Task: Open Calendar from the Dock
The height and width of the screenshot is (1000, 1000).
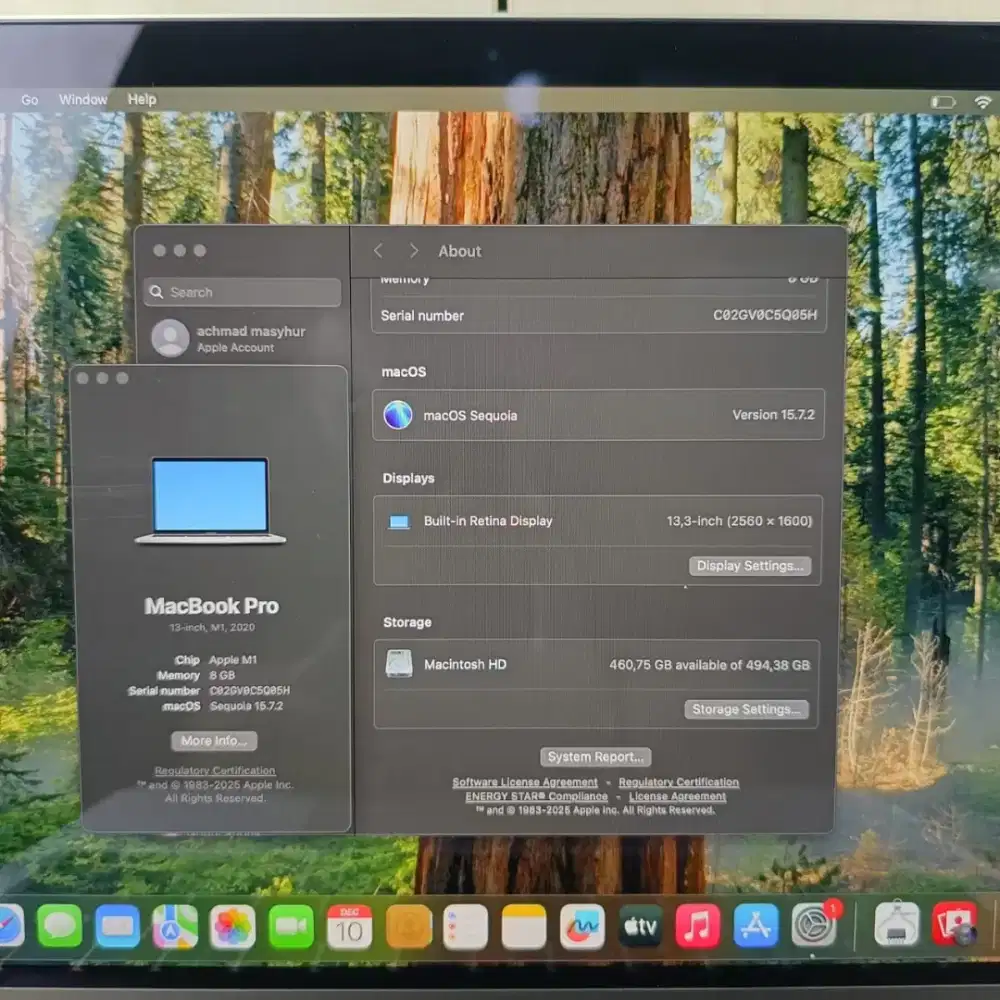Action: [348, 928]
